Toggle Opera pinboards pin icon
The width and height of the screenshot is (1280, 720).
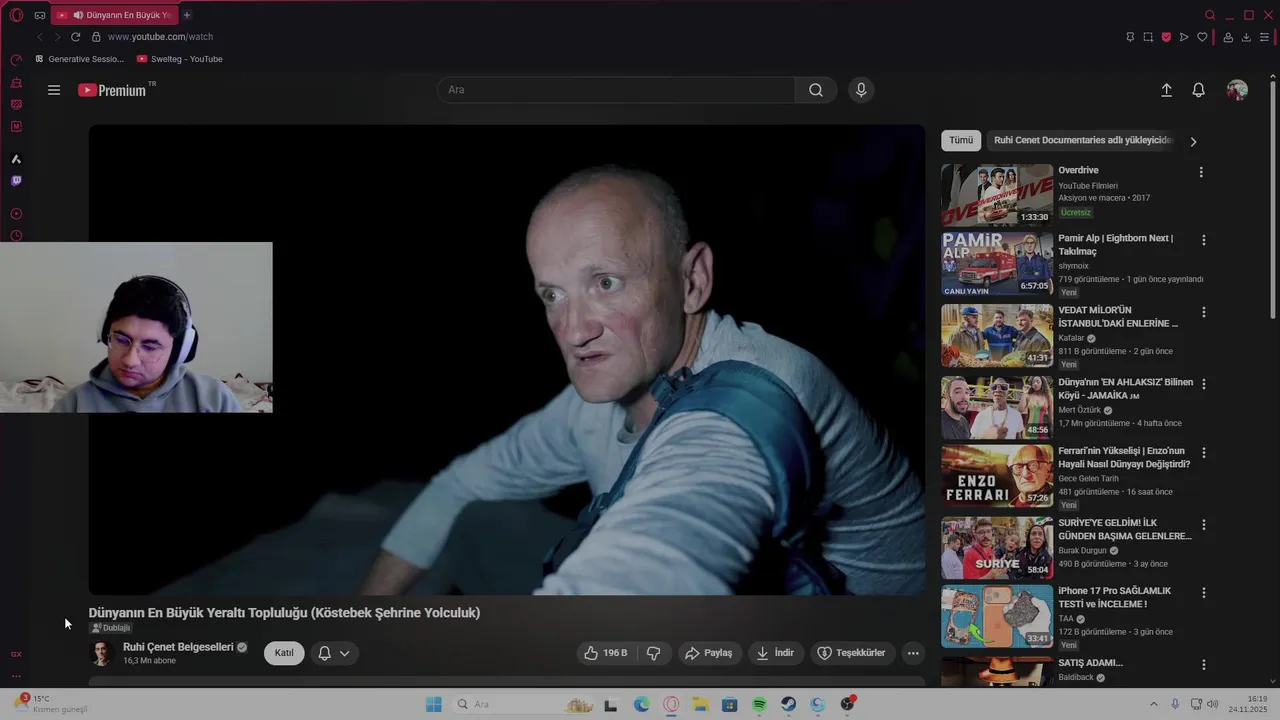coord(1130,37)
